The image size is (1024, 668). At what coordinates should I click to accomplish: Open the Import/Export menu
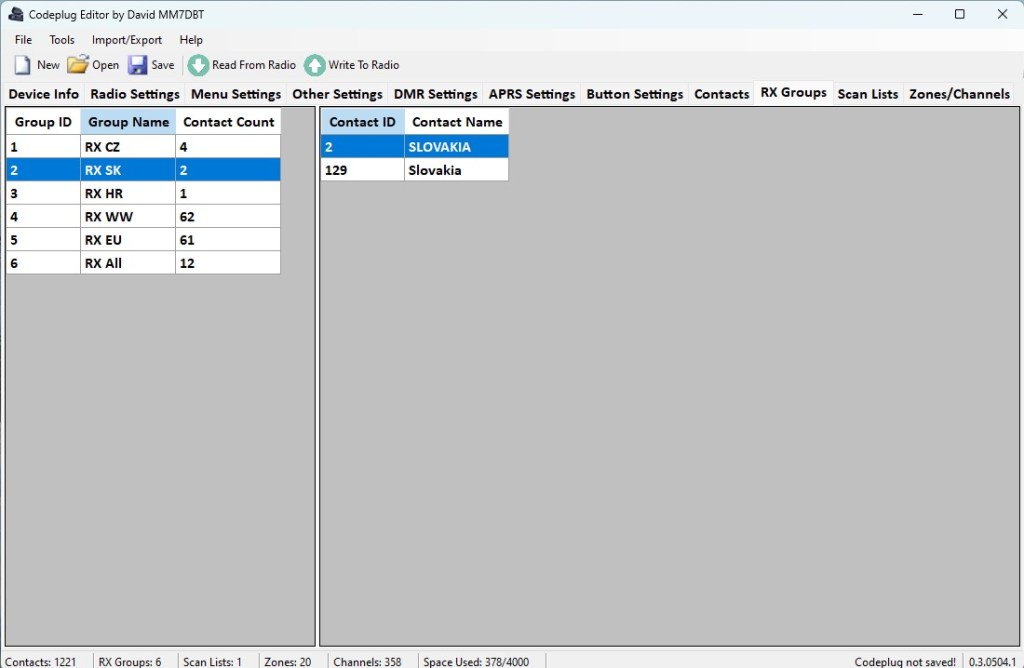tap(127, 40)
